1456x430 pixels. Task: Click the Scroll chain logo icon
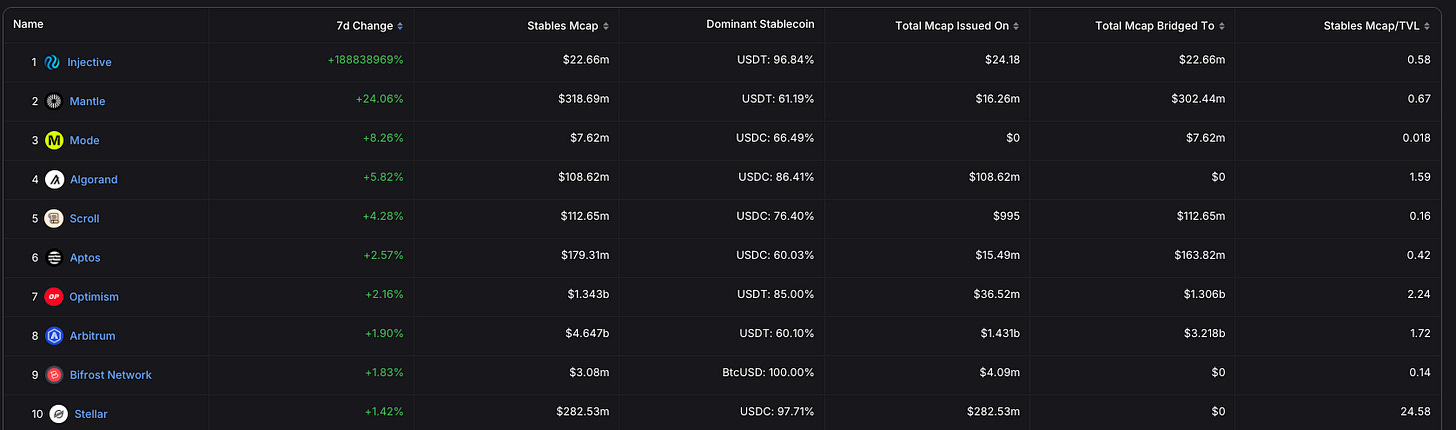coord(54,218)
